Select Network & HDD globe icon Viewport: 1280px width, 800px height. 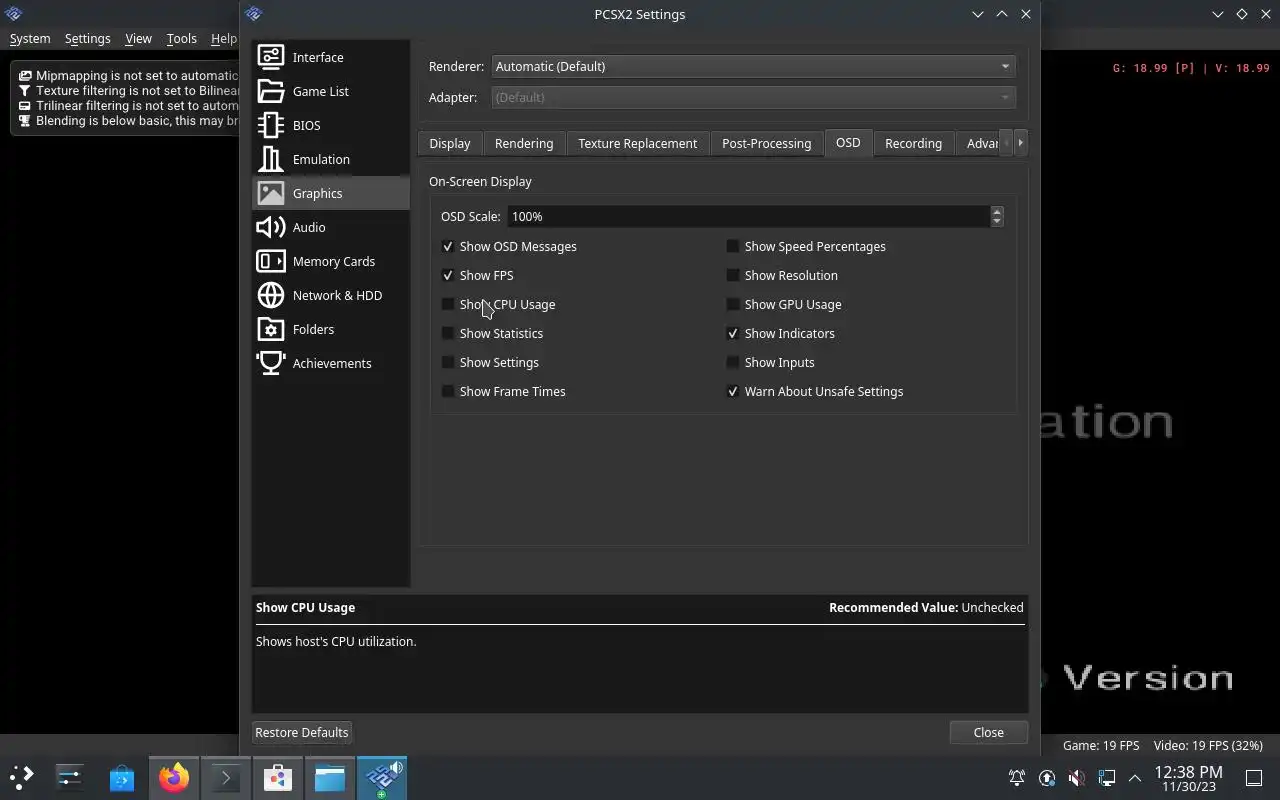pyautogui.click(x=271, y=295)
